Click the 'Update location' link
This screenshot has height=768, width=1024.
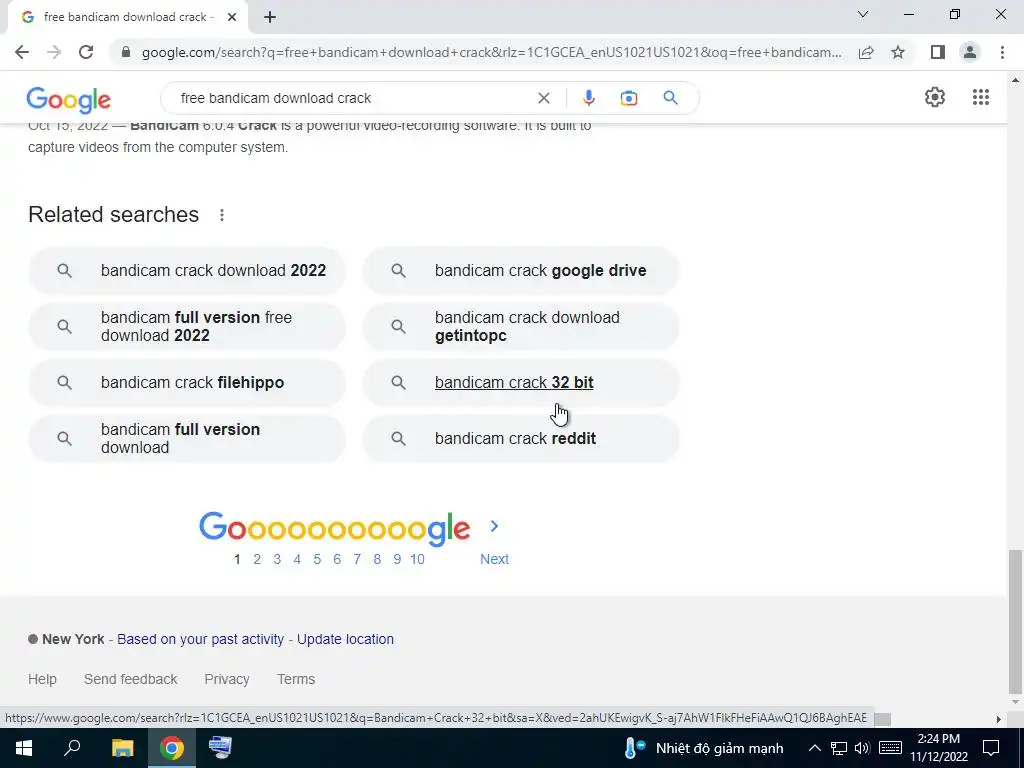point(345,639)
